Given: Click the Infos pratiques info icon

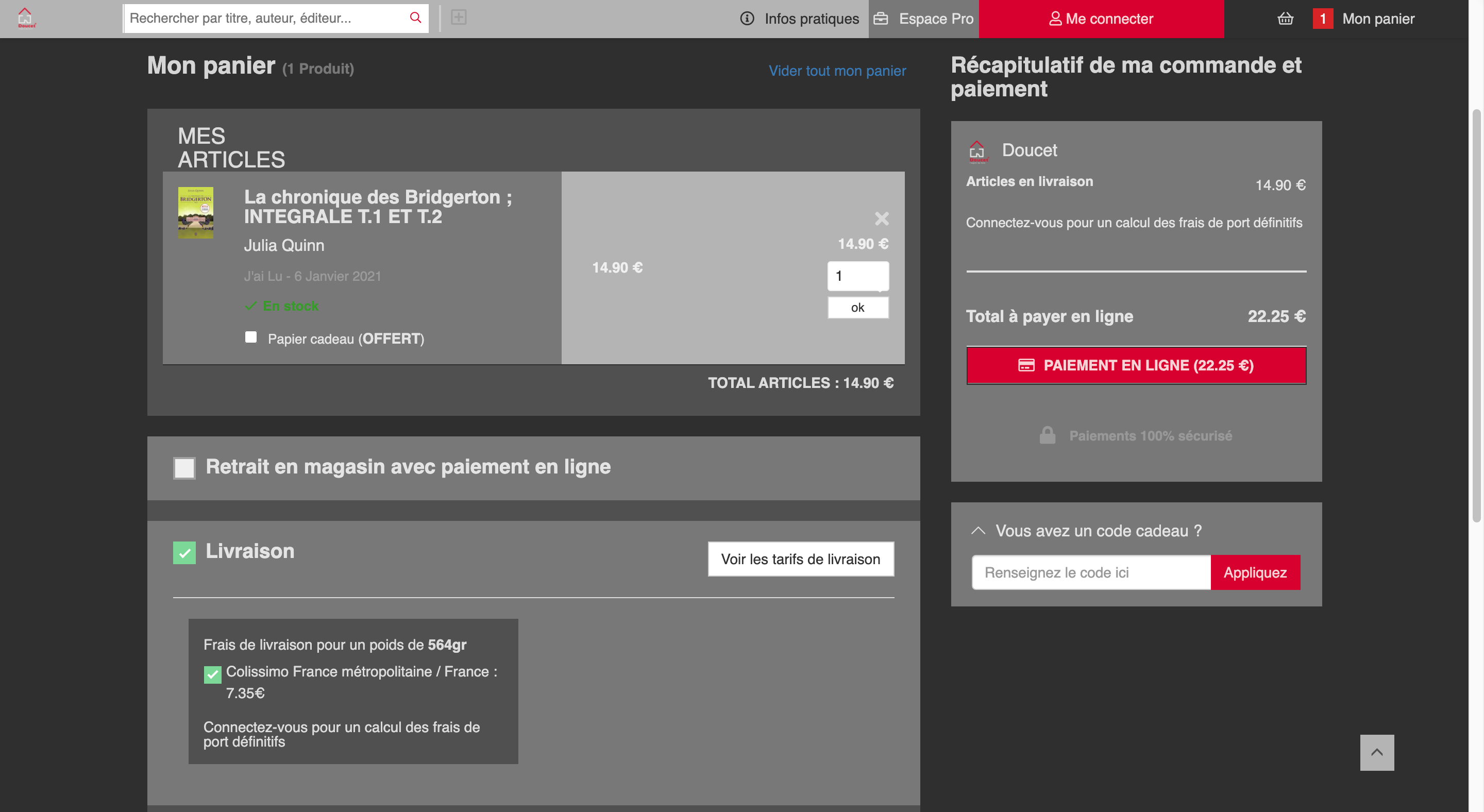Looking at the screenshot, I should click(747, 19).
